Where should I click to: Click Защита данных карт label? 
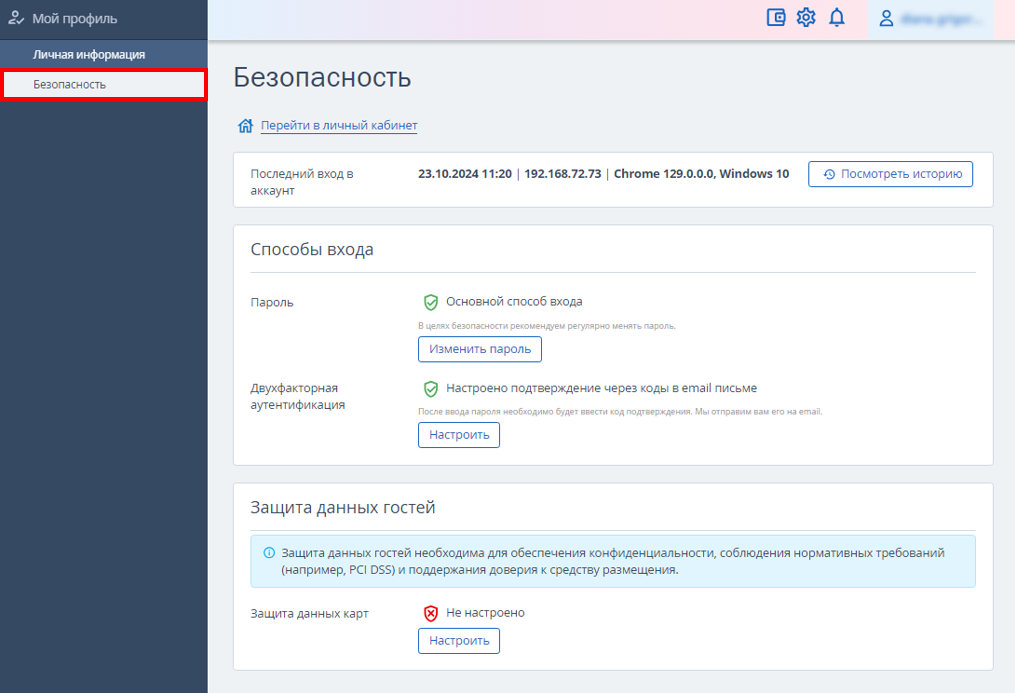(309, 613)
